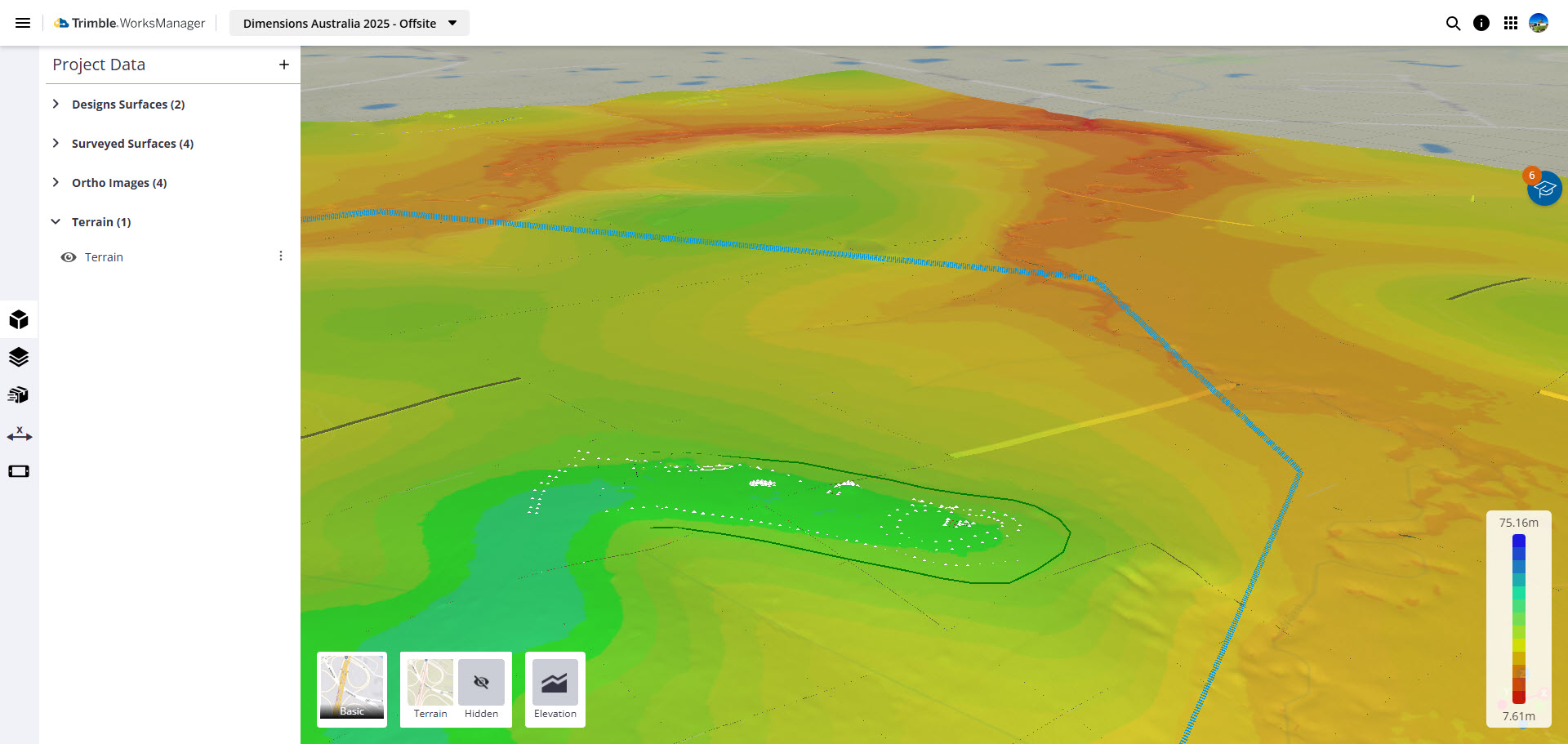Screen dimensions: 1568x744
Task: Toggle visibility of the Terrain layer
Action: tap(68, 256)
